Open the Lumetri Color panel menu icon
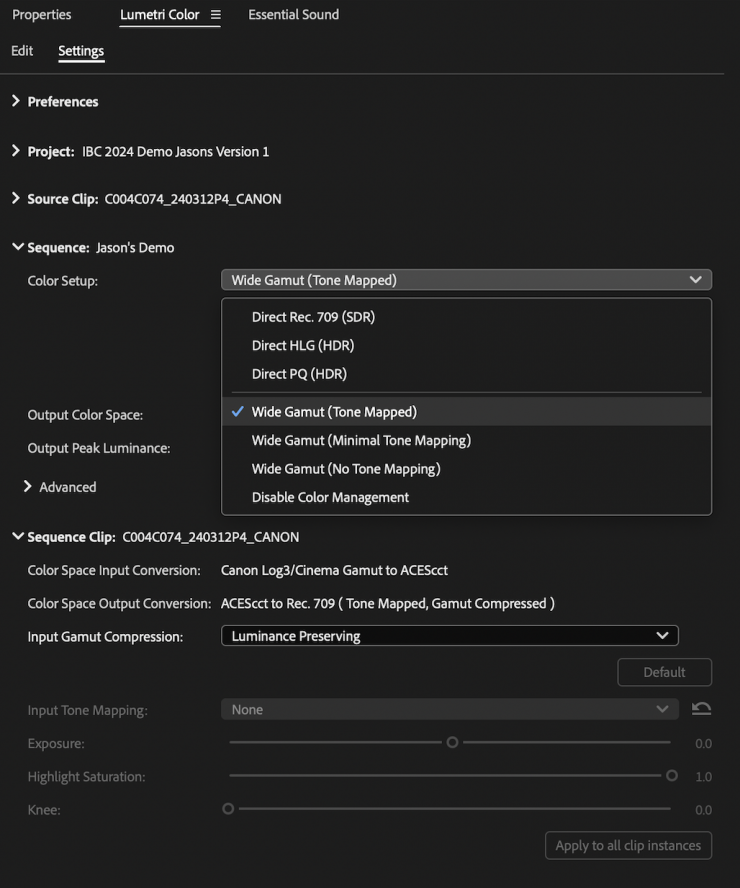 (x=216, y=15)
